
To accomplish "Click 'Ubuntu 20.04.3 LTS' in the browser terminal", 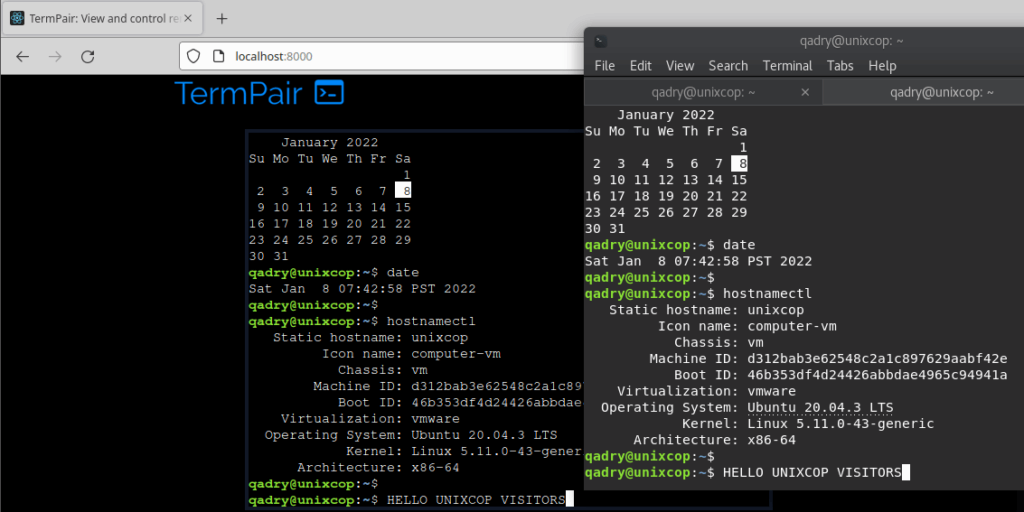I will (485, 435).
